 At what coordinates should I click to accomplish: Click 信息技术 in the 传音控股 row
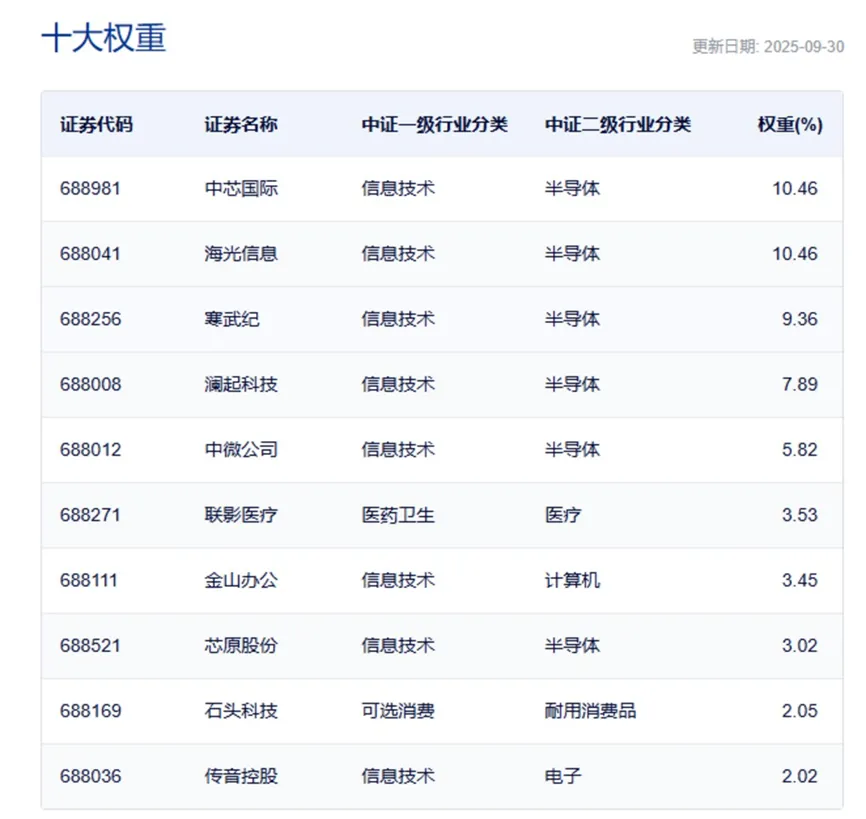[x=398, y=776]
